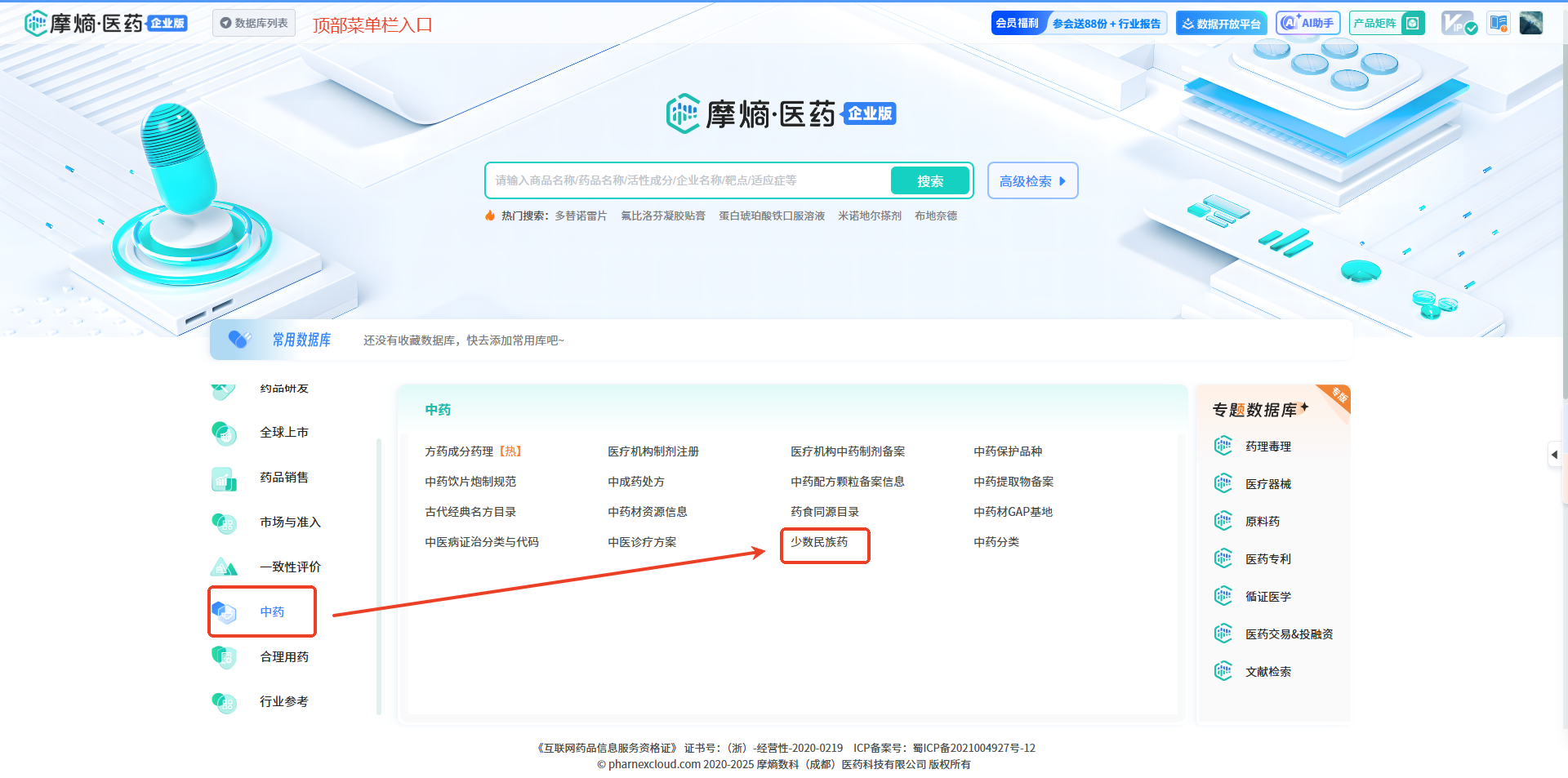The width and height of the screenshot is (1568, 778).
Task: Click the 搜索 button
Action: point(930,180)
